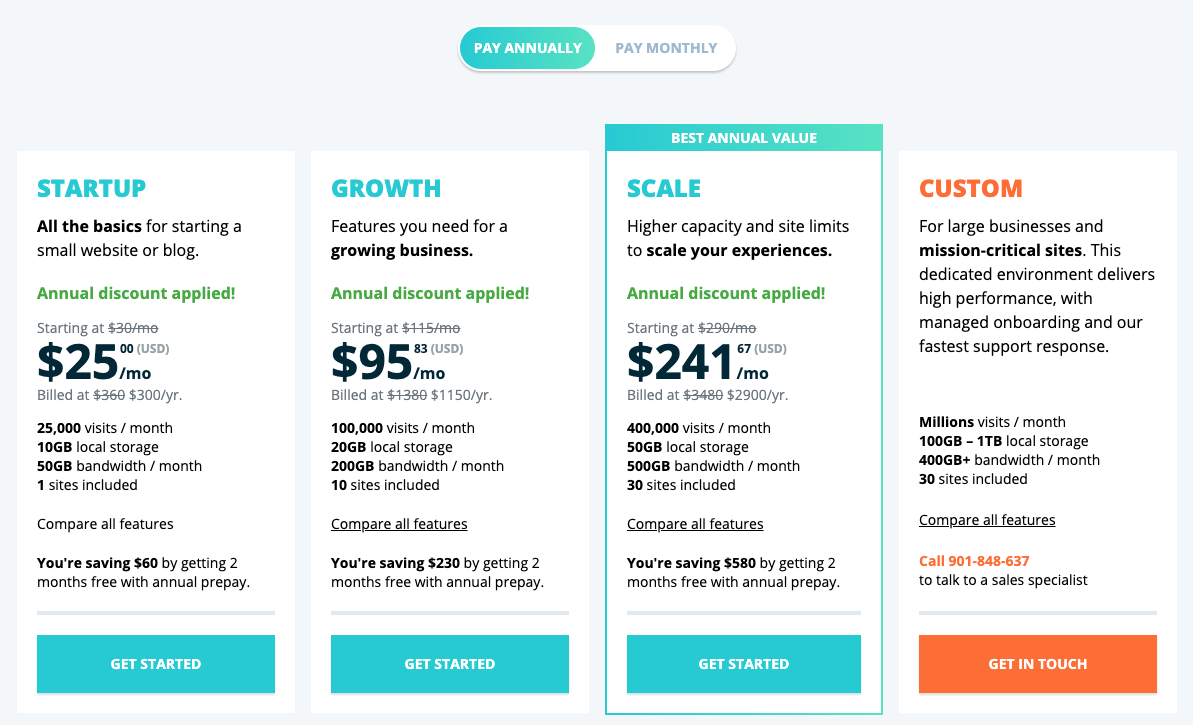Open Compare all features in Custom plan

pos(987,520)
